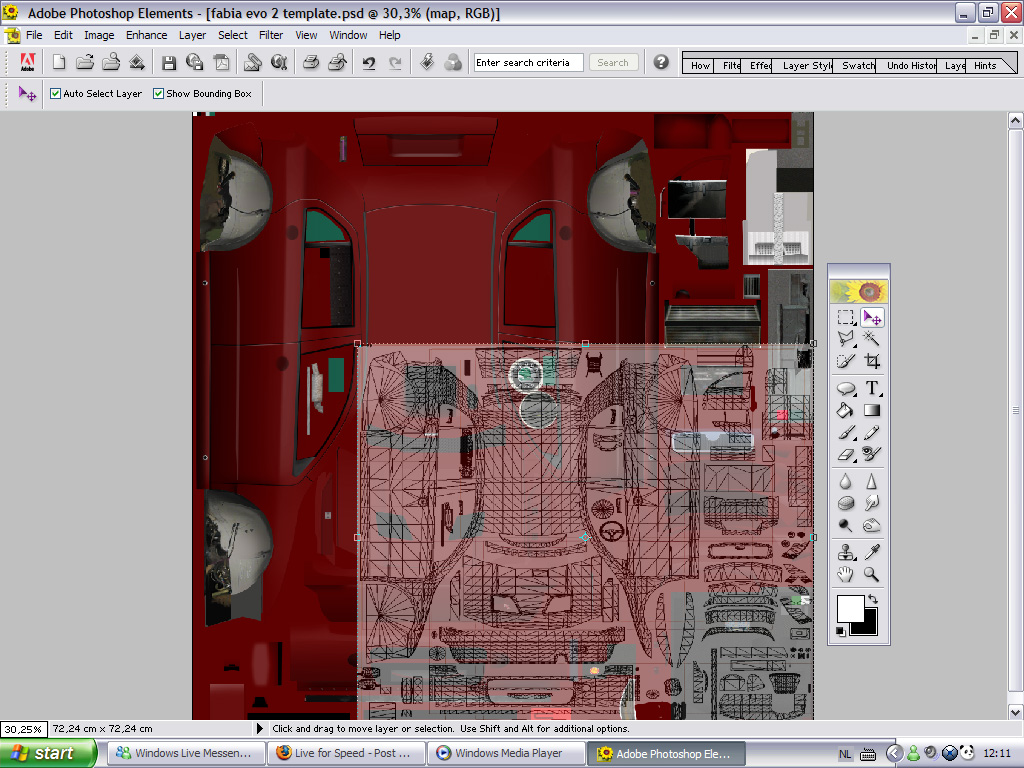Screen dimensions: 1024x768
Task: Open the Enhance menu
Action: click(146, 35)
